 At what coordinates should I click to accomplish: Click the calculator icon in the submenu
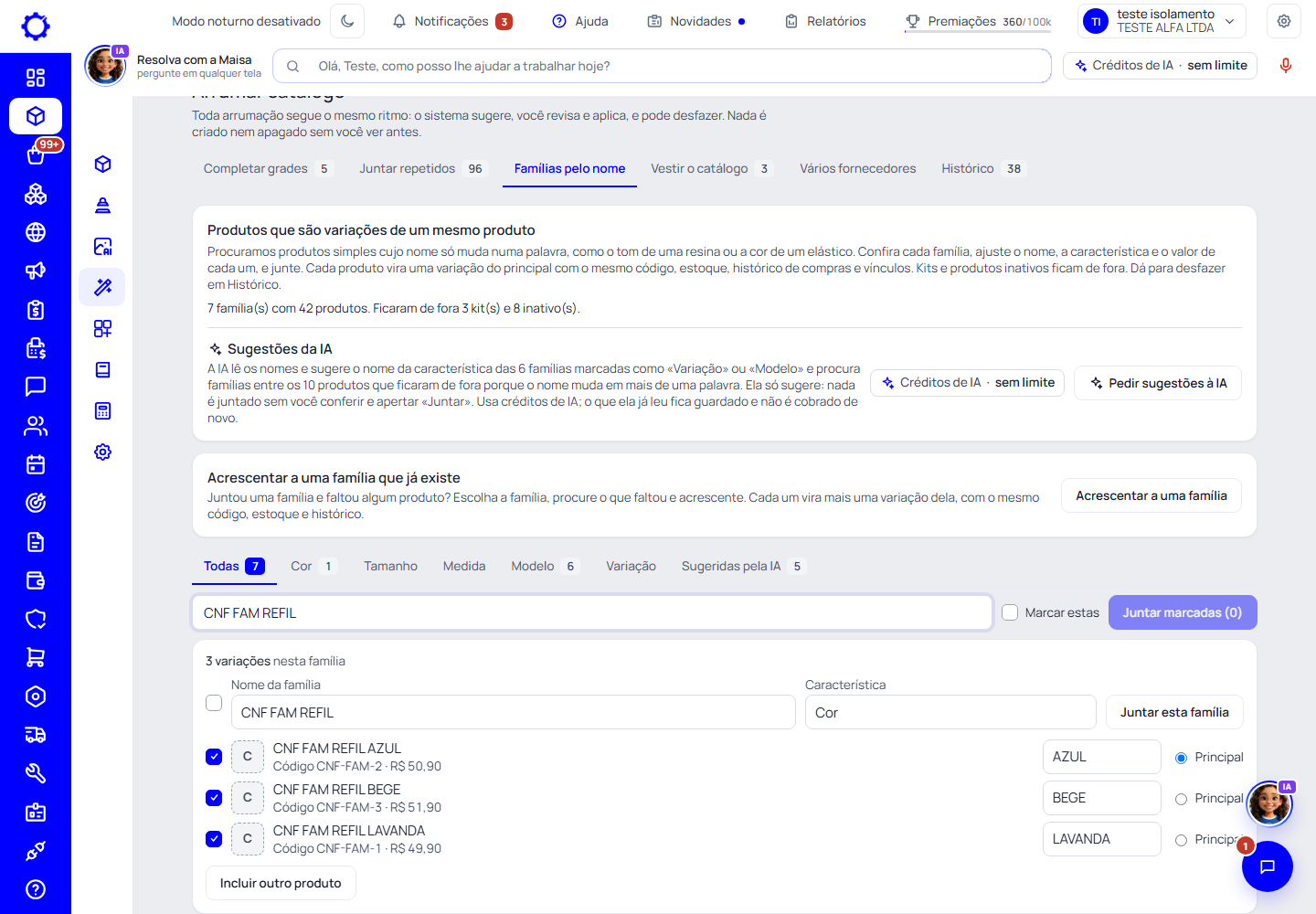coord(103,410)
